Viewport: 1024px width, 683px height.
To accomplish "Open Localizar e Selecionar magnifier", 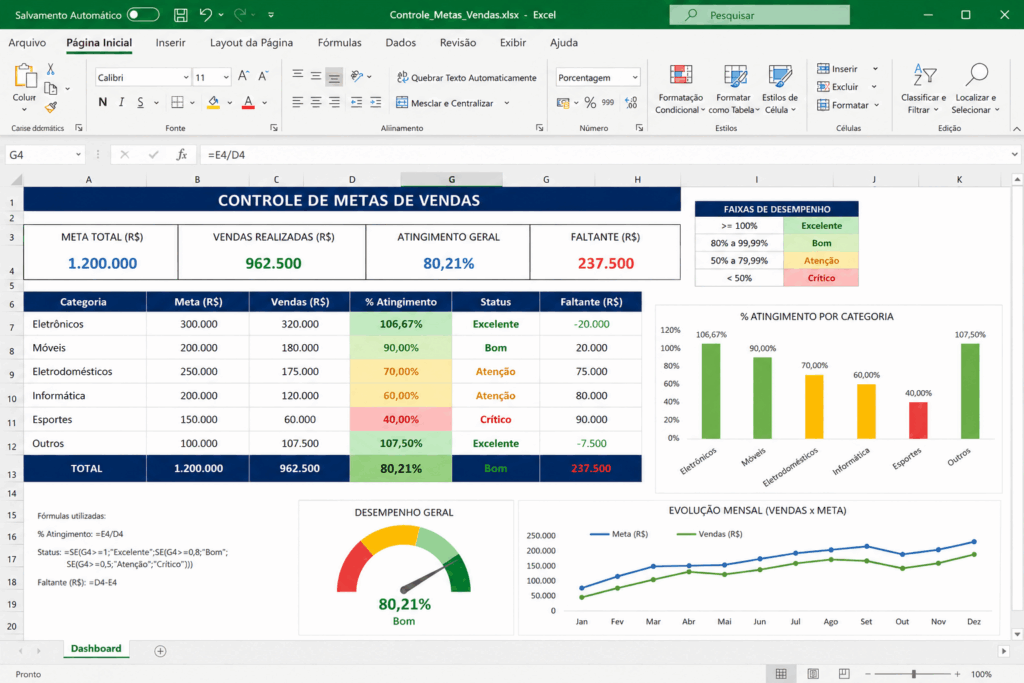I will click(x=976, y=89).
